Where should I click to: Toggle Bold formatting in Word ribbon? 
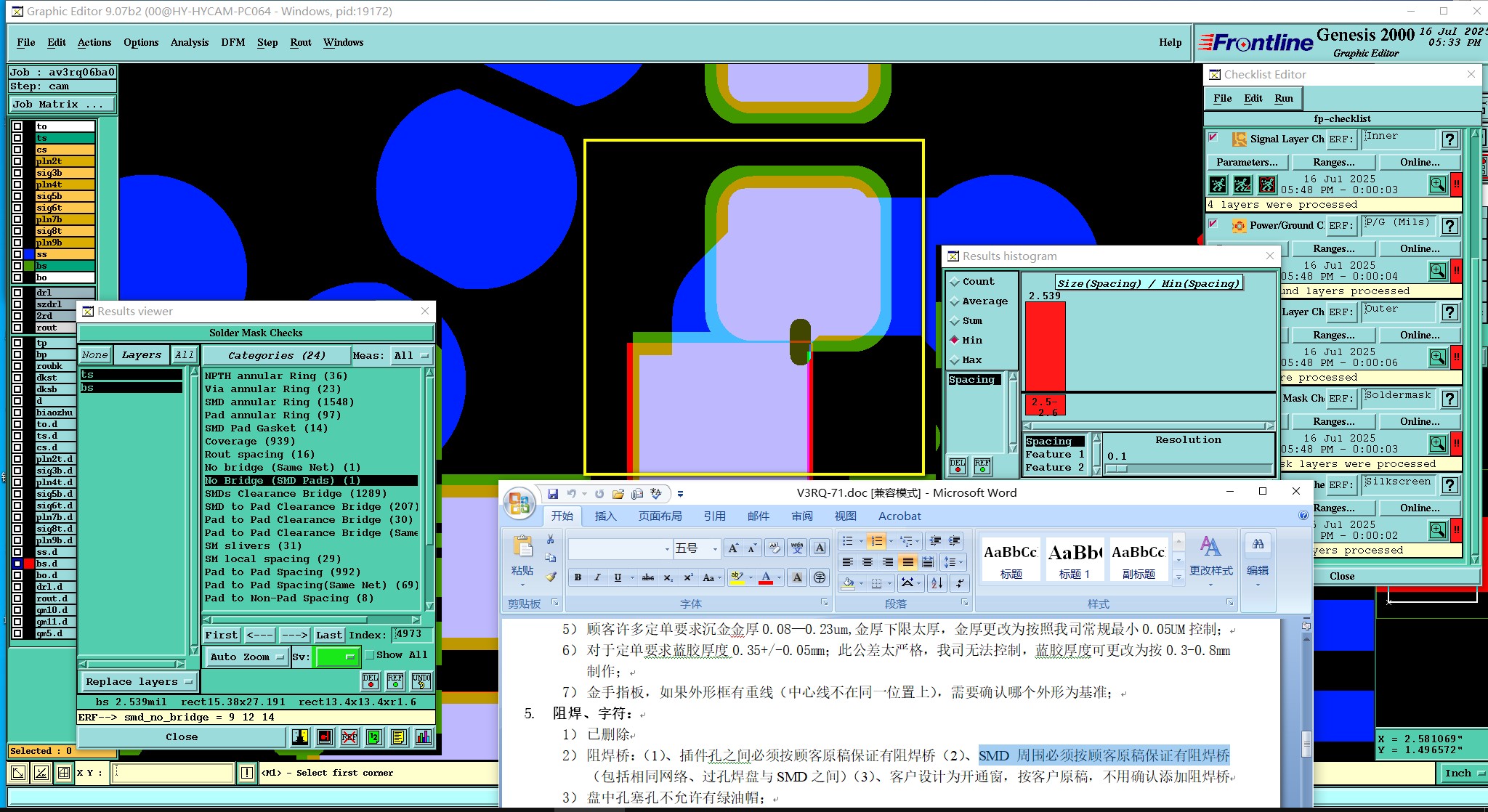click(x=578, y=577)
